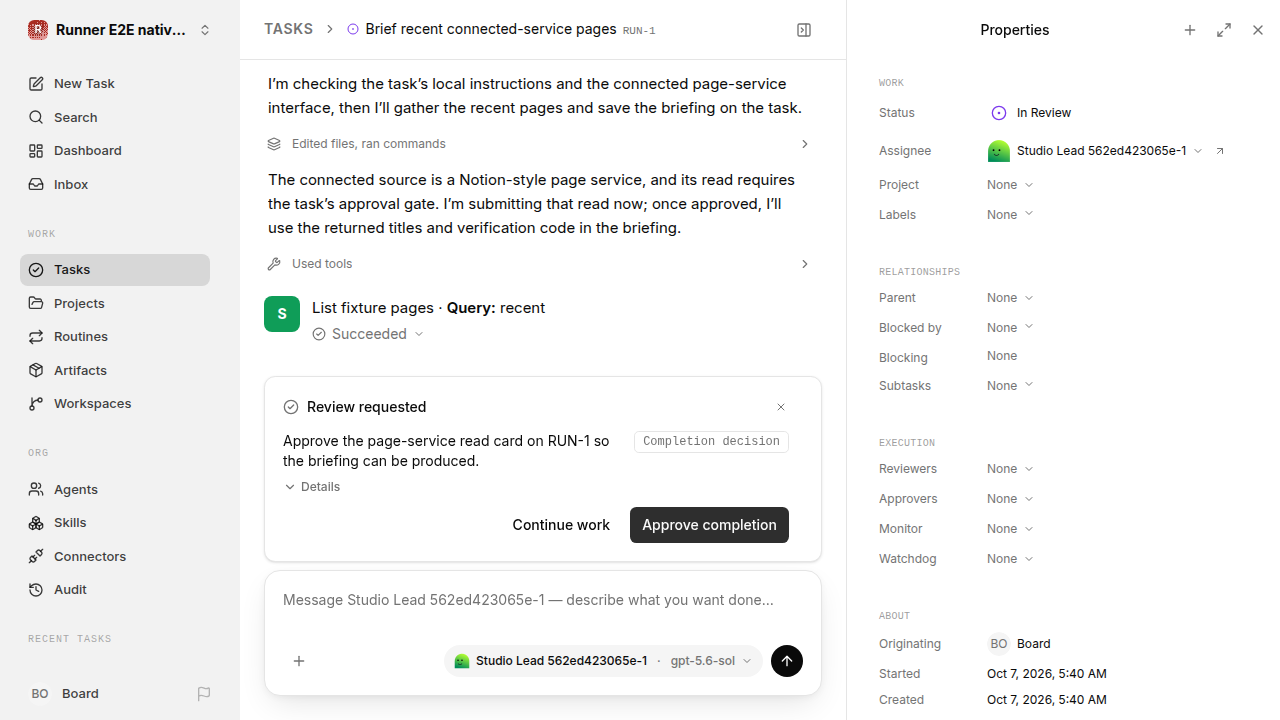This screenshot has height=720, width=1280.
Task: Open the Projects section
Action: [115, 303]
